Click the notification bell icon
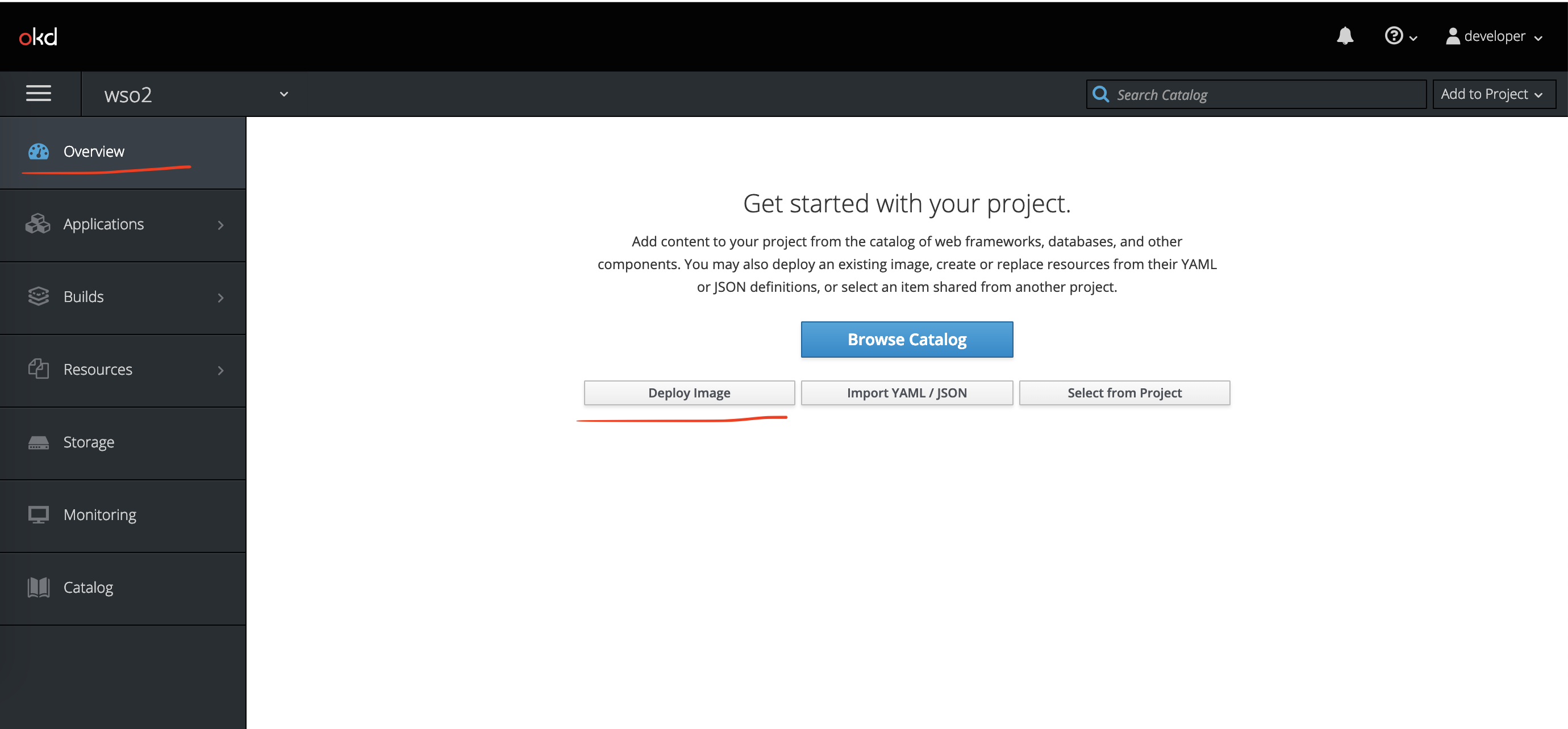Viewport: 1568px width, 729px height. [1345, 36]
